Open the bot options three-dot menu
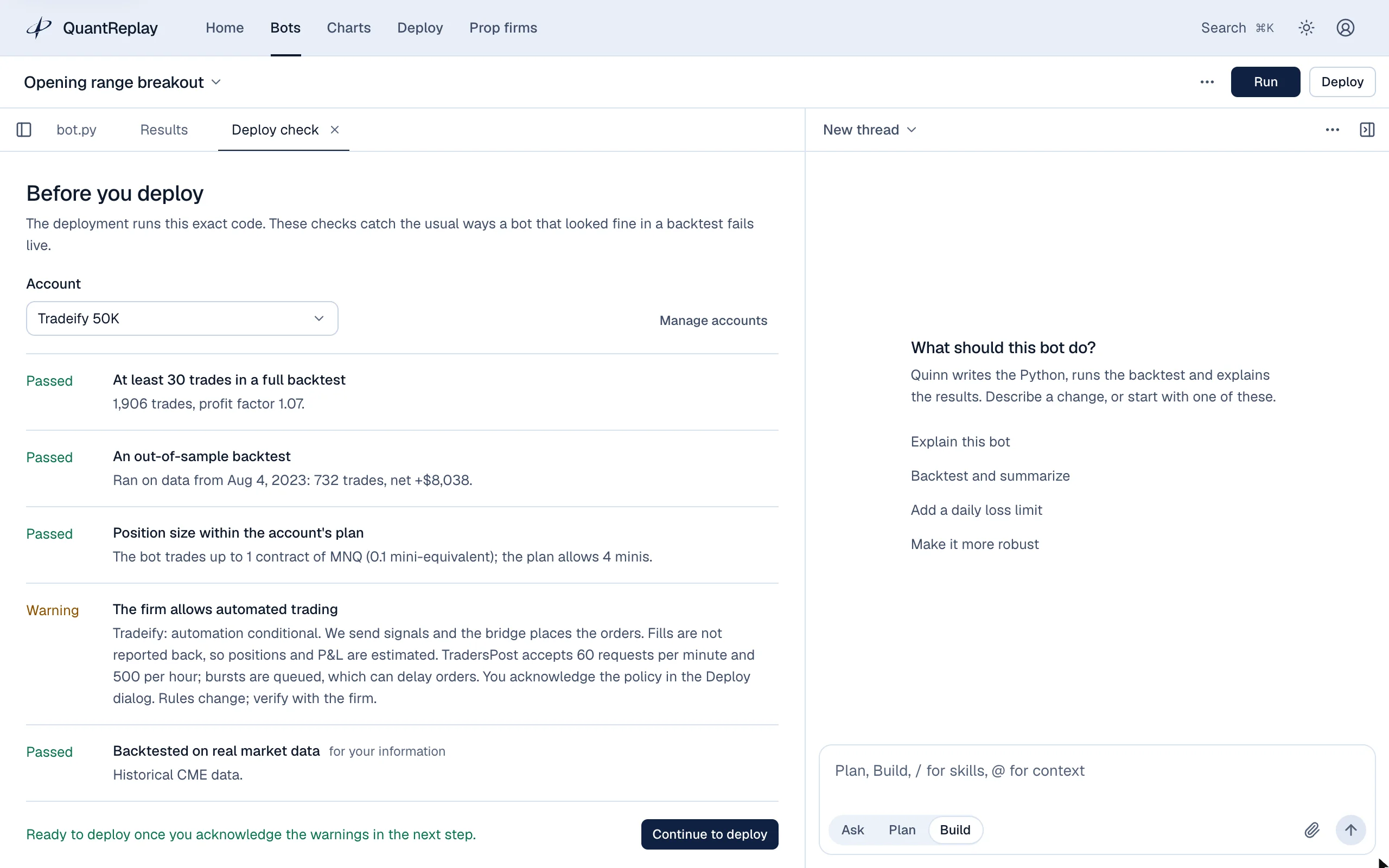The image size is (1389, 868). click(1207, 82)
